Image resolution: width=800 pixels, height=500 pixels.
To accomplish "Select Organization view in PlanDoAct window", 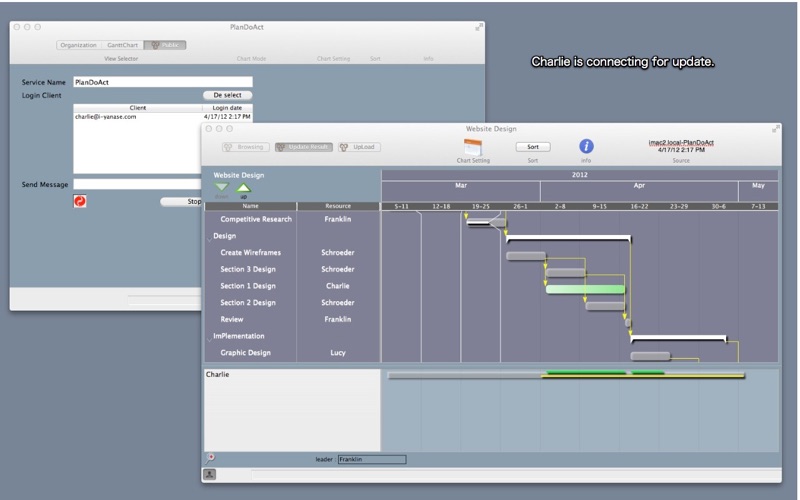I will click(78, 45).
